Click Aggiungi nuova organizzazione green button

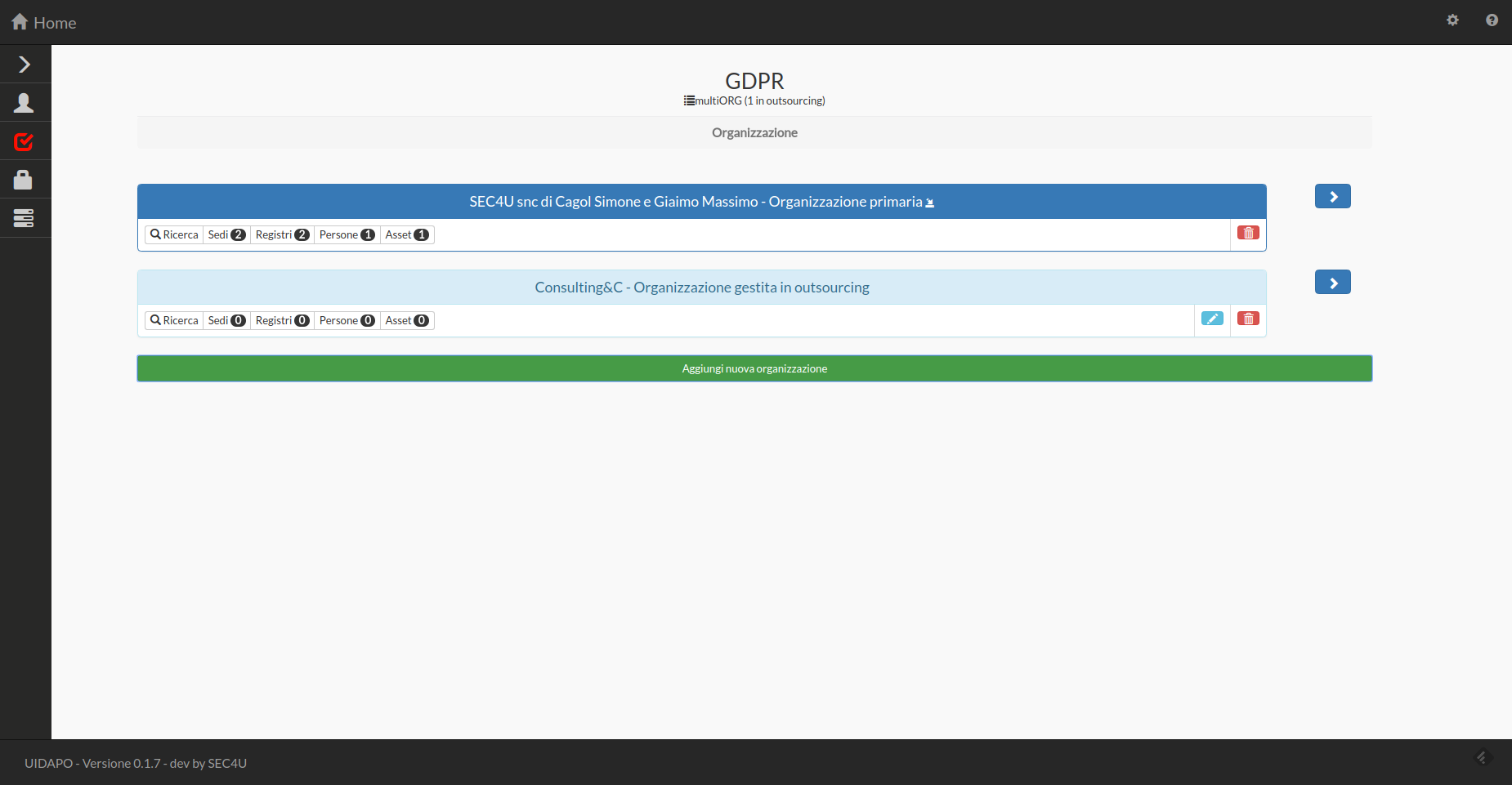point(754,368)
